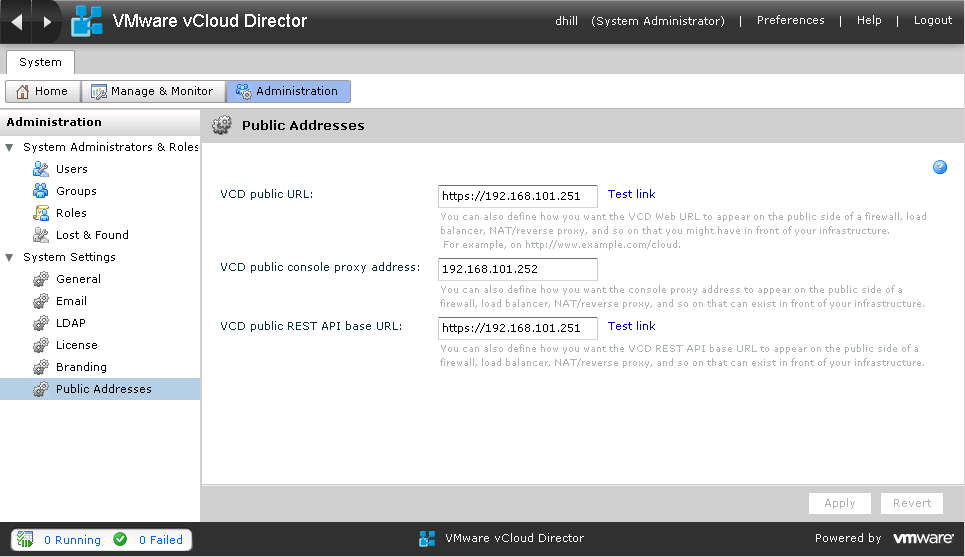
Task: Open the 0 Running tasks link
Action: point(72,540)
